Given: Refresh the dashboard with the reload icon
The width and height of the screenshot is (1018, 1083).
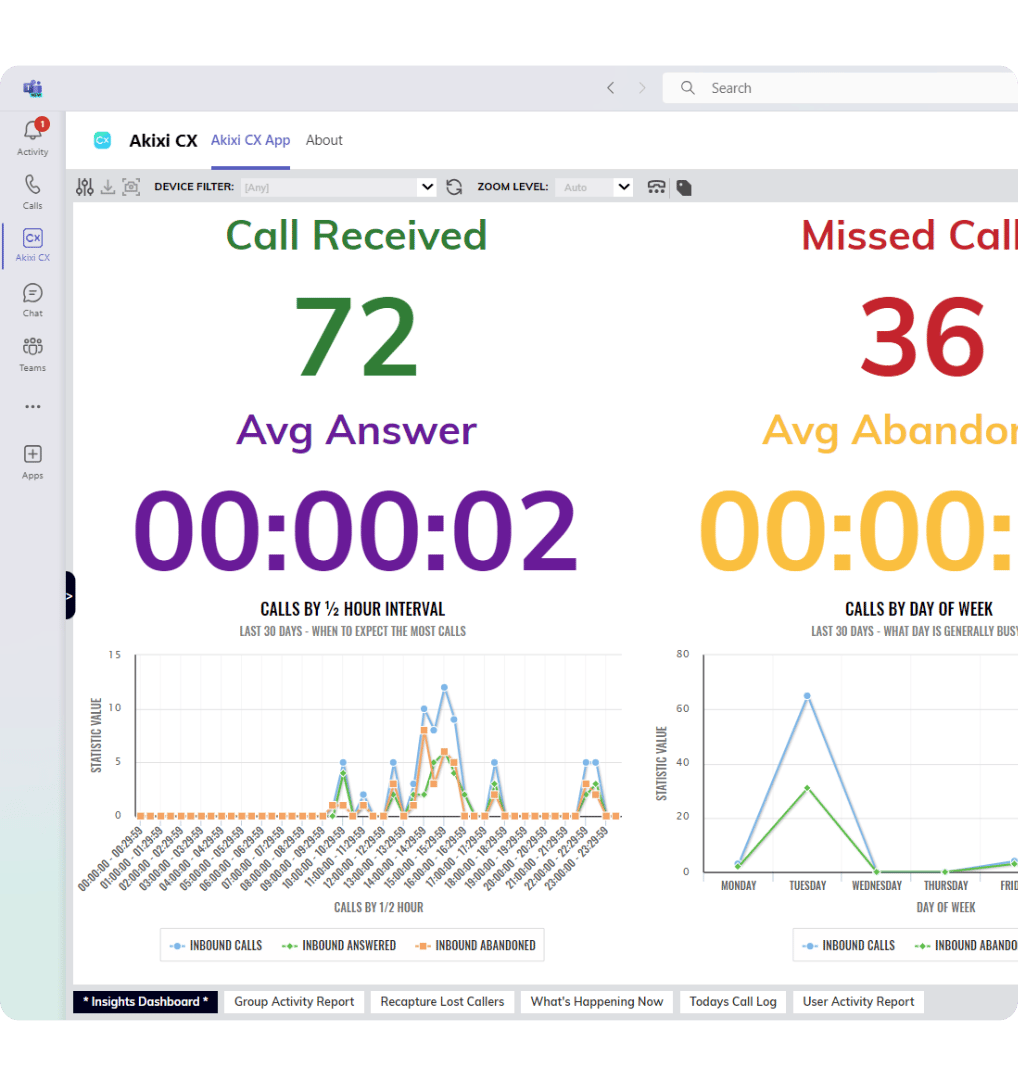Looking at the screenshot, I should 454,187.
